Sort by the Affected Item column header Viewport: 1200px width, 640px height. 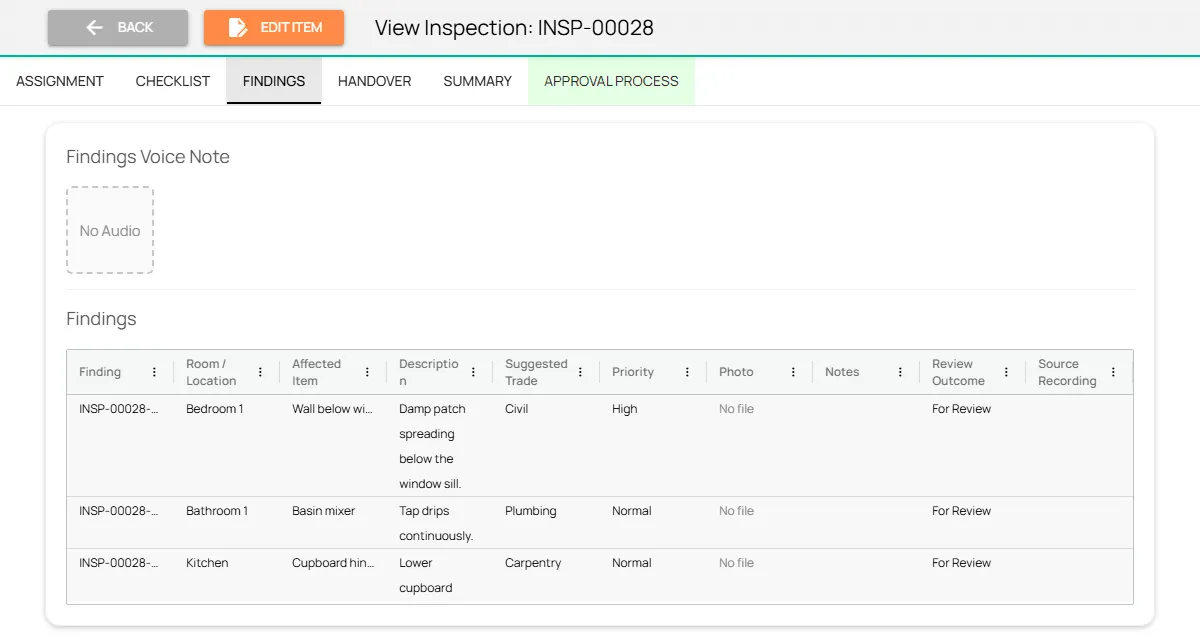click(317, 372)
